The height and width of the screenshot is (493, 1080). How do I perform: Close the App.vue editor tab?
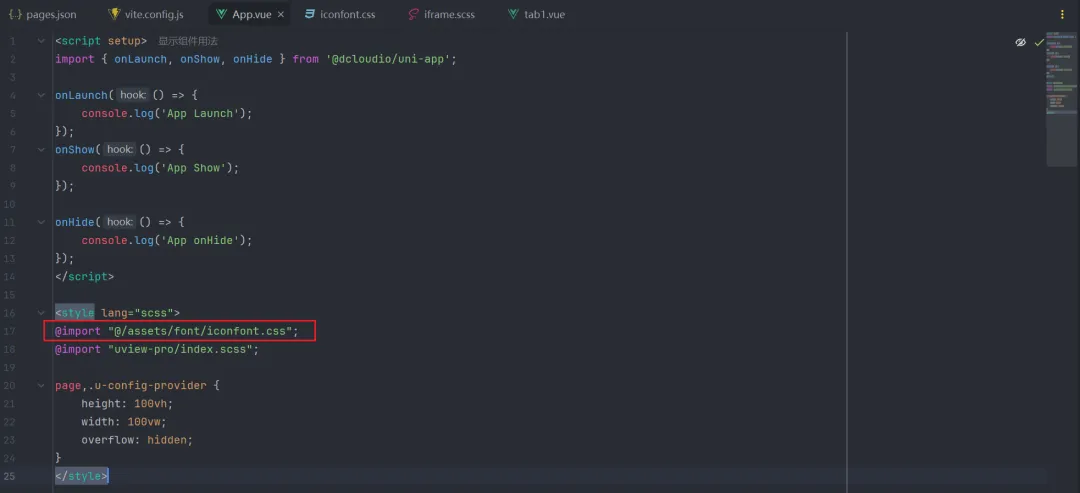tap(280, 14)
